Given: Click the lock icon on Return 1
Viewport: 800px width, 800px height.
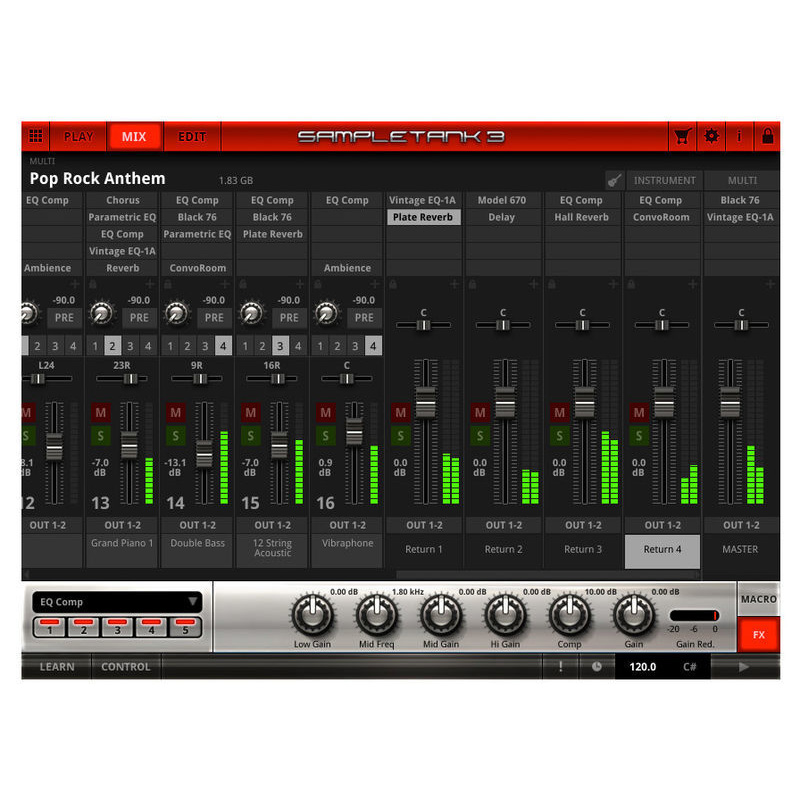Looking at the screenshot, I should tap(393, 284).
